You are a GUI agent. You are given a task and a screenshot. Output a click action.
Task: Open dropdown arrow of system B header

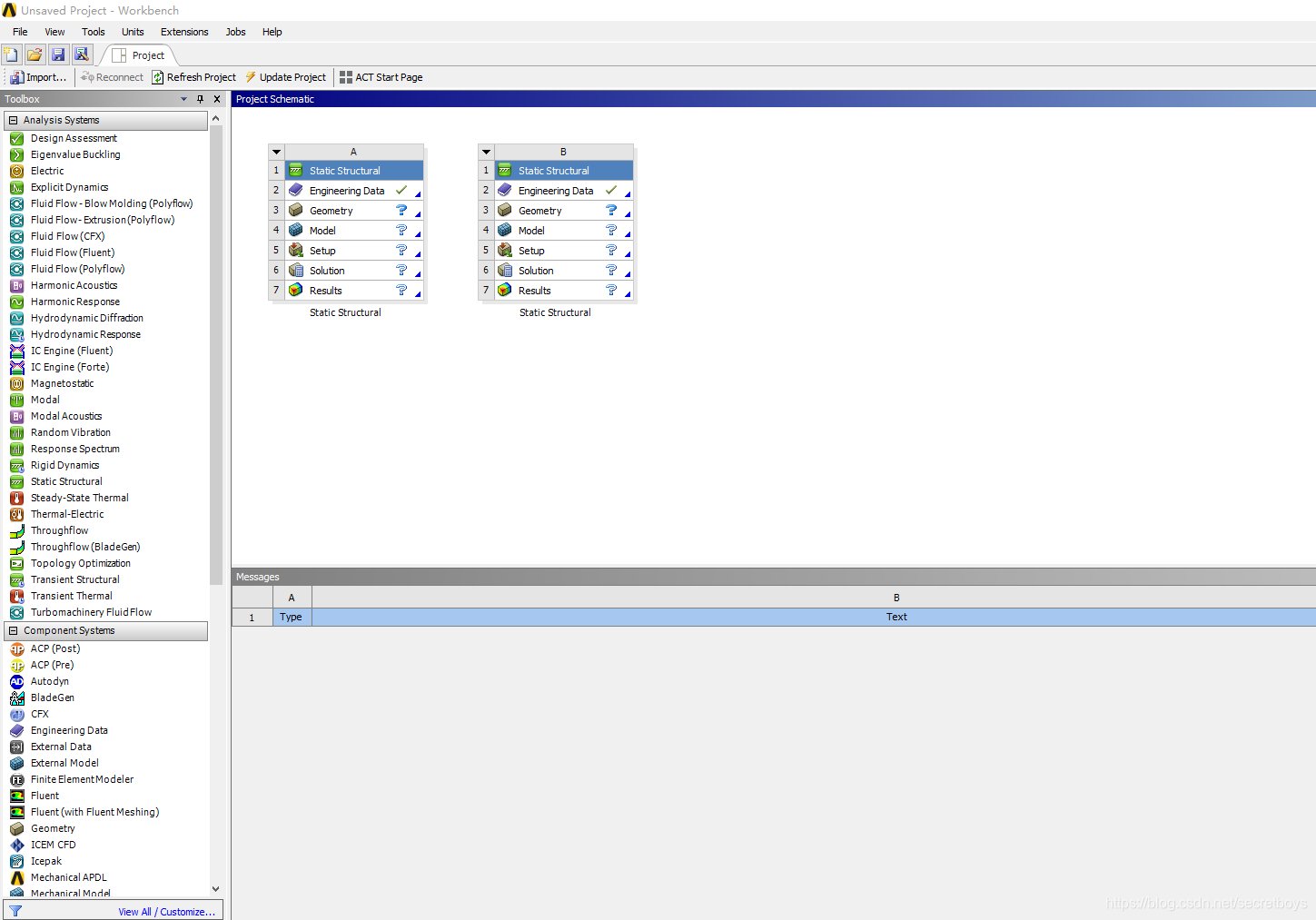(486, 152)
